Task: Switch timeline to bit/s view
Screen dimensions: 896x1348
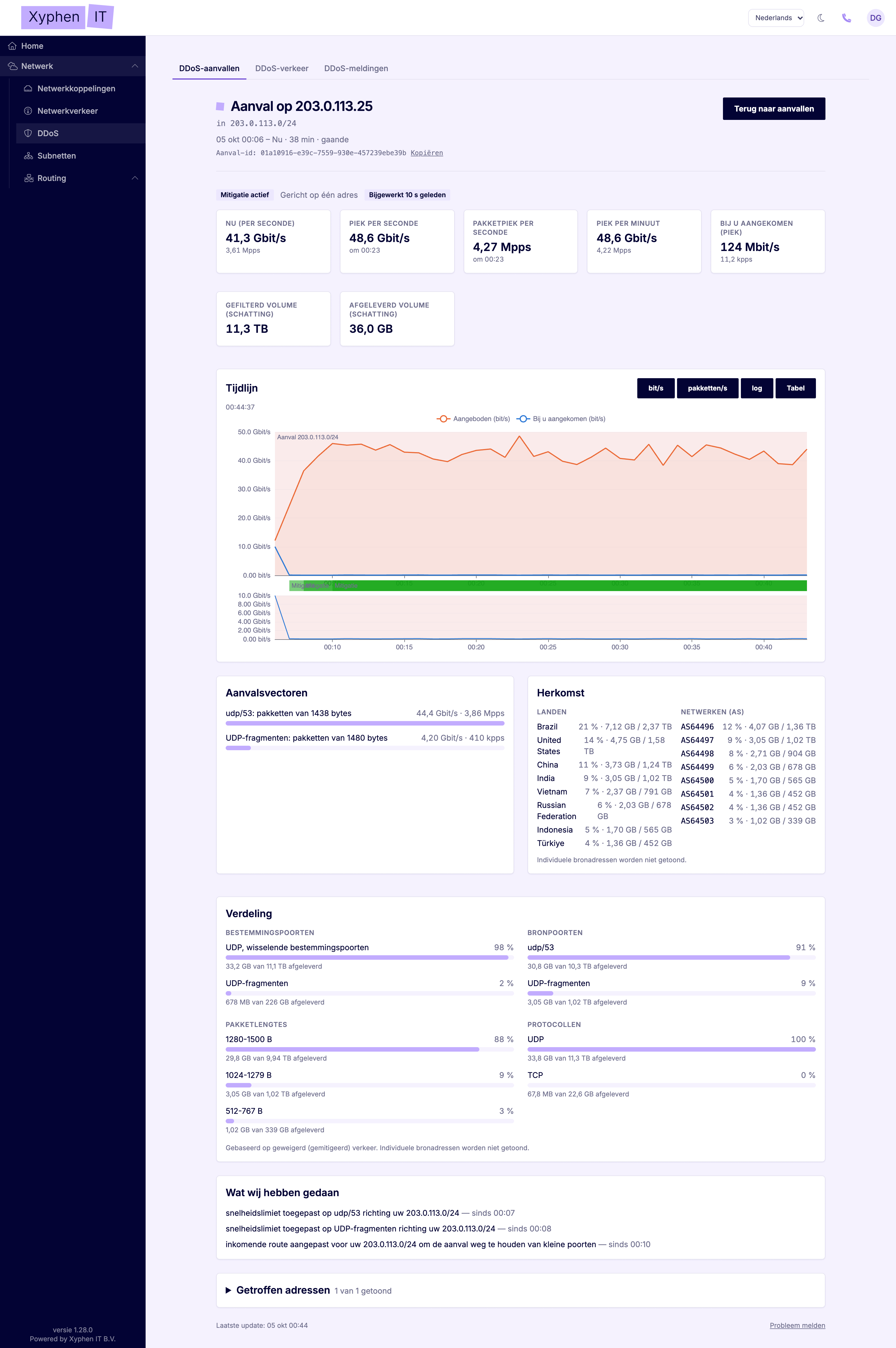Action: 655,388
